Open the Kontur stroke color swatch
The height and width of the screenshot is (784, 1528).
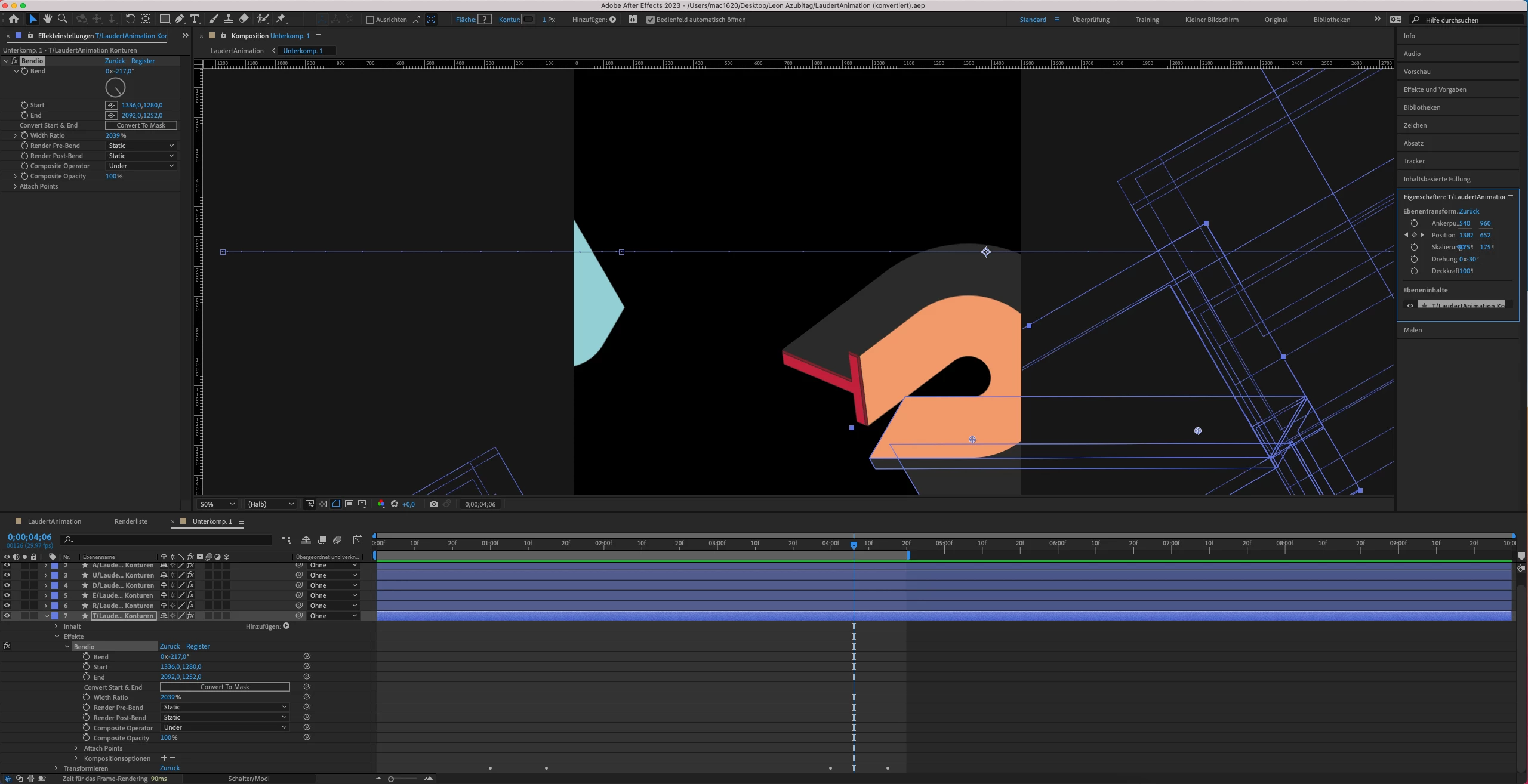coord(528,20)
